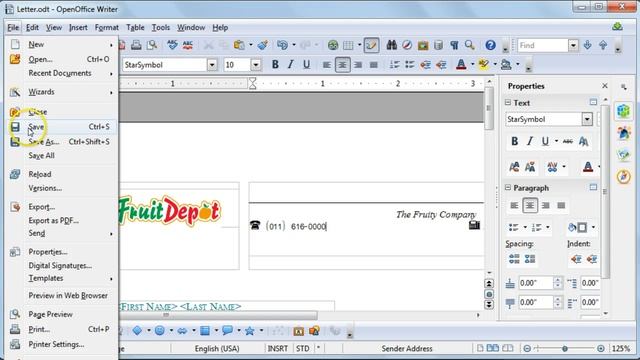Click Increase Indent in formatting toolbar
The width and height of the screenshot is (640, 360).
pos(441,64)
